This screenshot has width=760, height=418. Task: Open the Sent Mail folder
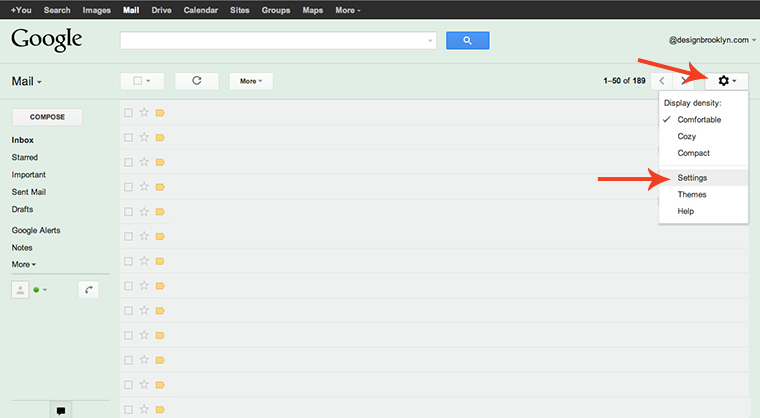[x=29, y=192]
